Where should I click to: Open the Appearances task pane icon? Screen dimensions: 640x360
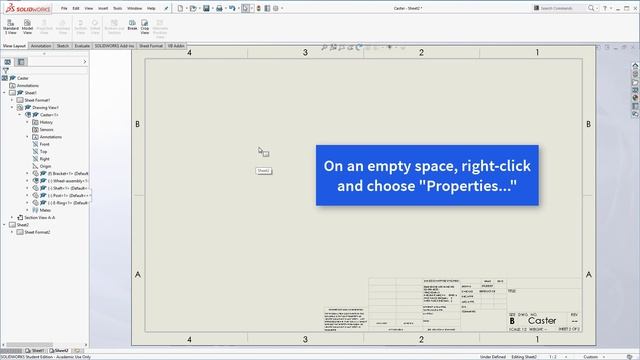click(x=635, y=98)
